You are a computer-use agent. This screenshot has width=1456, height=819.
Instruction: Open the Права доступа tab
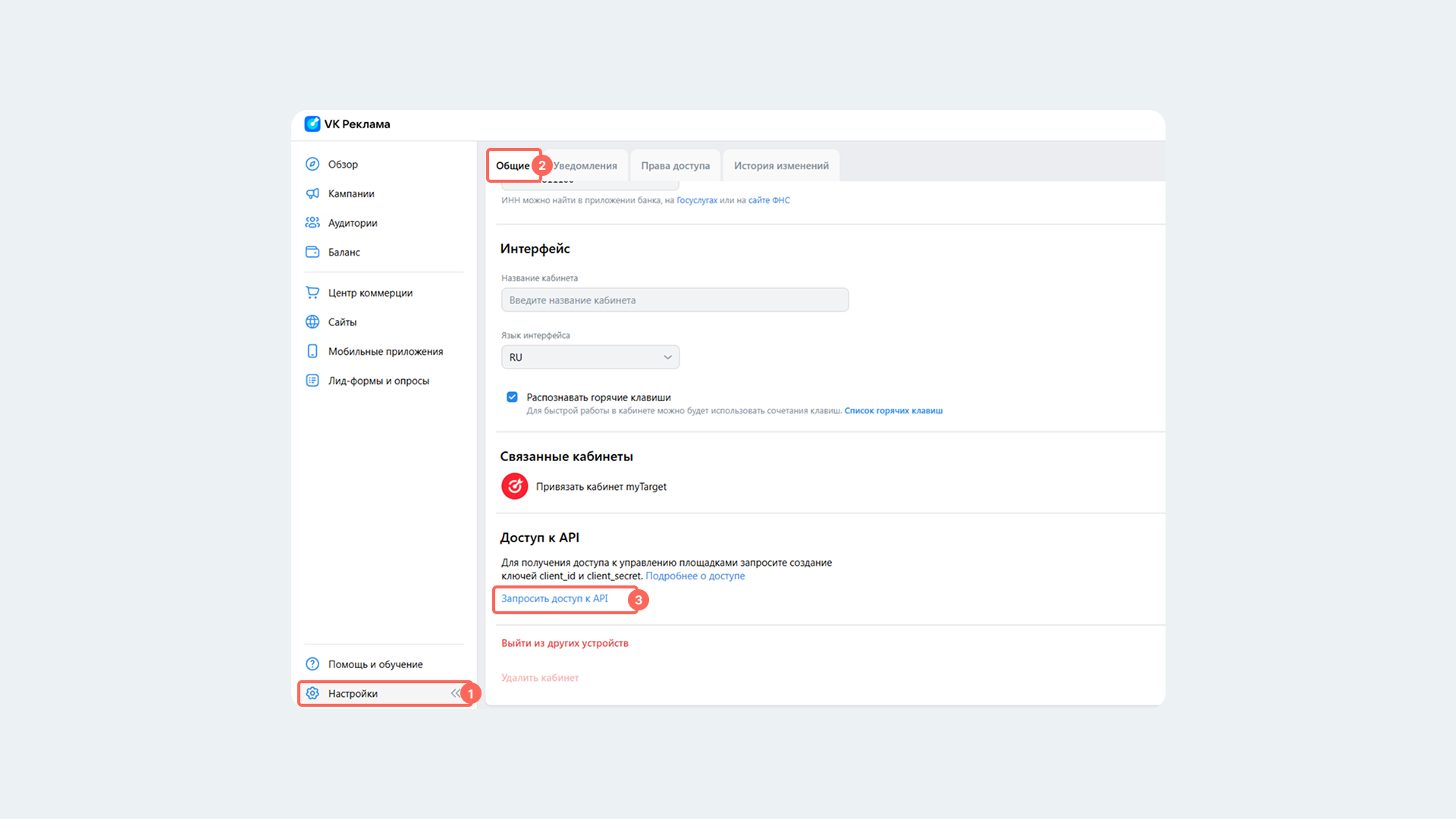coord(676,165)
